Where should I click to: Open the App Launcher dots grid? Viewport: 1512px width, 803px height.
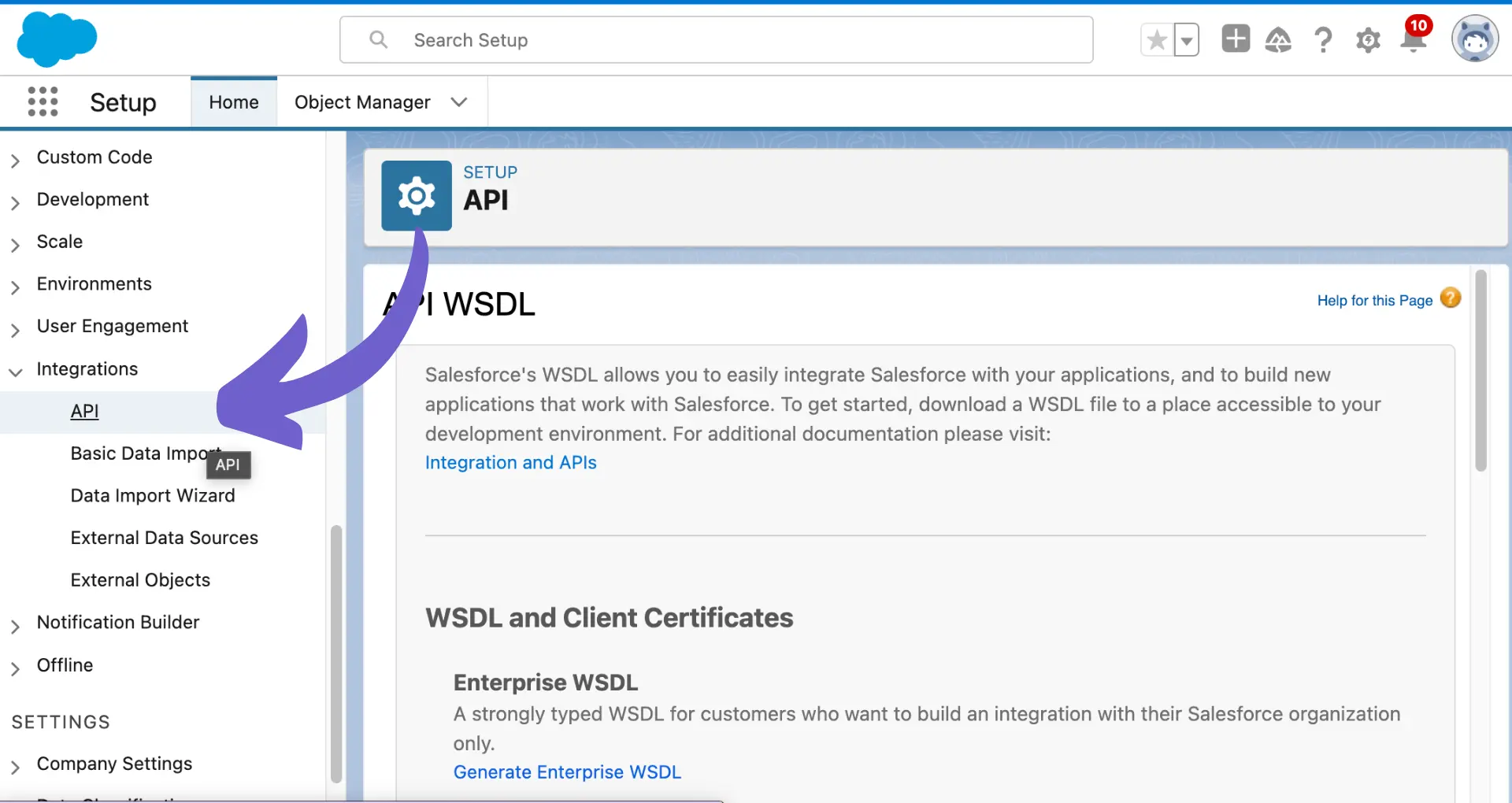pos(43,102)
